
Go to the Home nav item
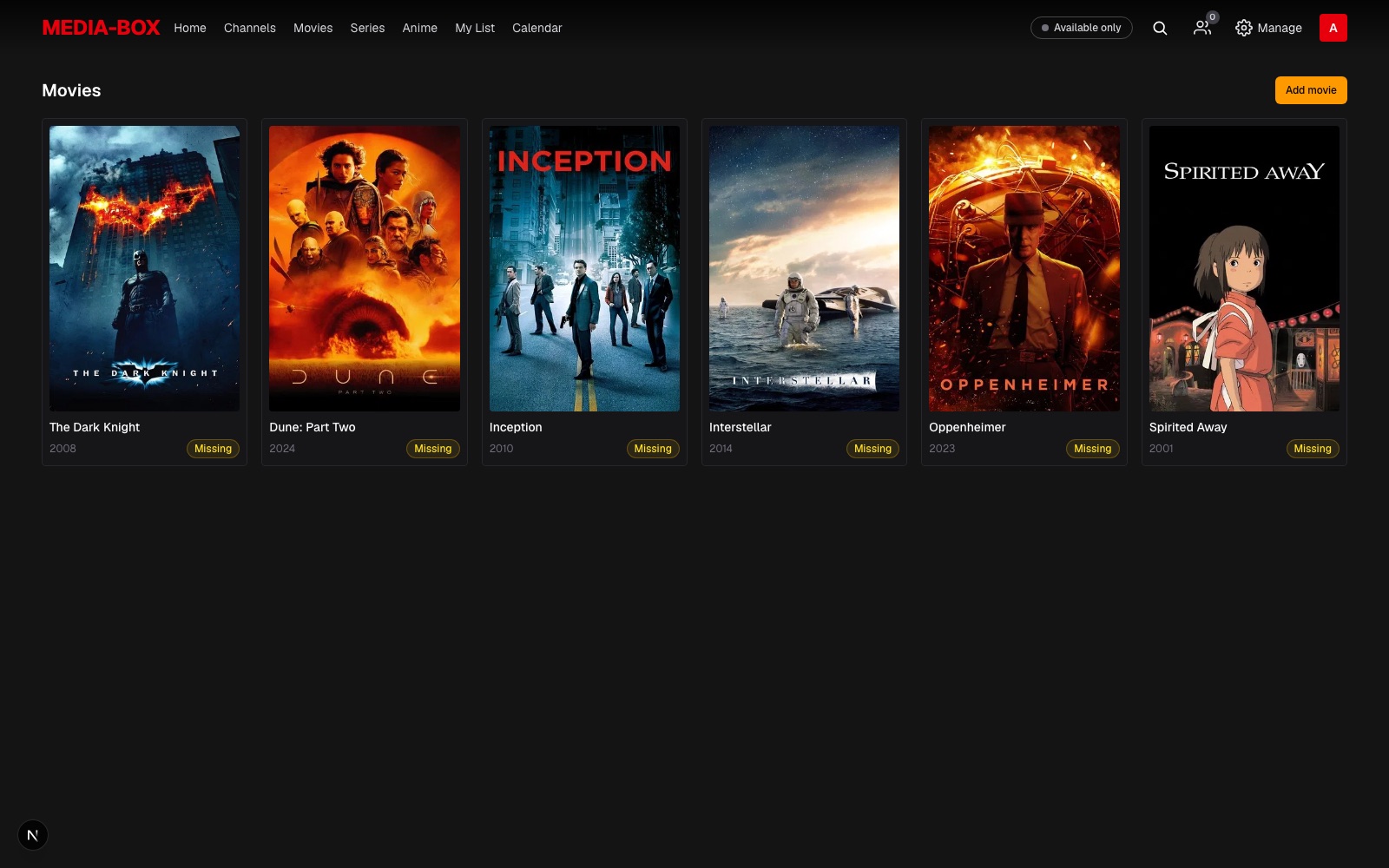(x=190, y=28)
